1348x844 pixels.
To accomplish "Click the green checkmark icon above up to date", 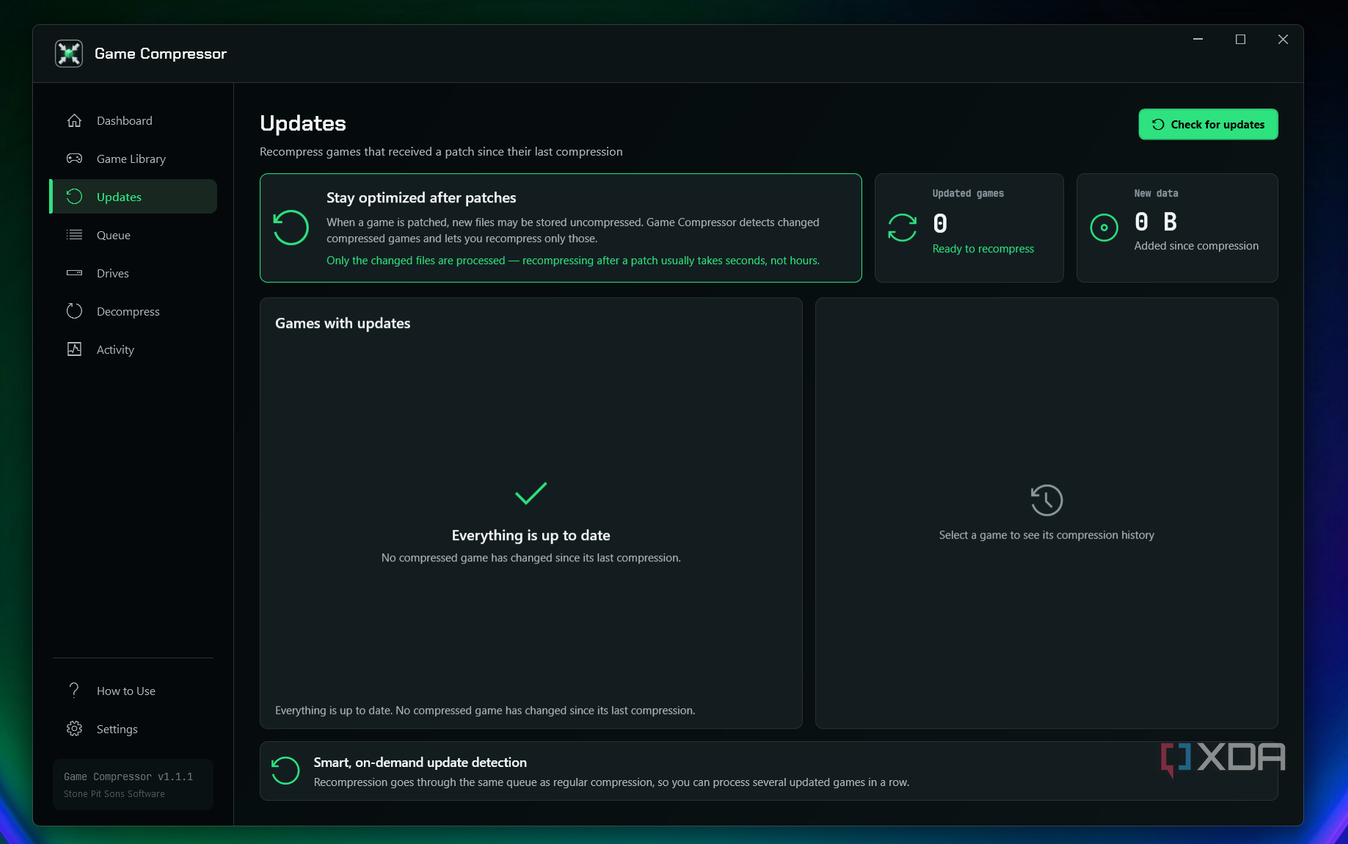I will tap(530, 493).
